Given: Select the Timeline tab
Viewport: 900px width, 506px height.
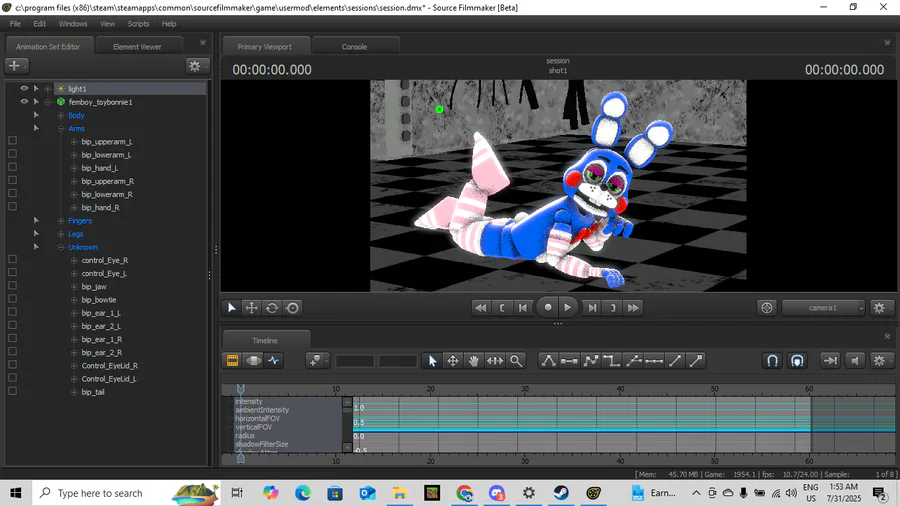Looking at the screenshot, I should pos(265,340).
